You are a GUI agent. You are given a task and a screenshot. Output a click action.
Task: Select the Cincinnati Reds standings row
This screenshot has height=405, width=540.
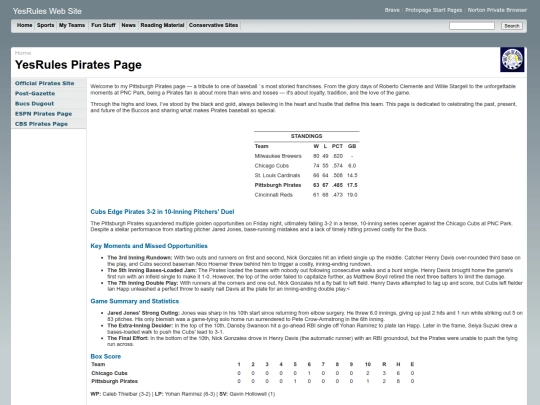[307, 195]
